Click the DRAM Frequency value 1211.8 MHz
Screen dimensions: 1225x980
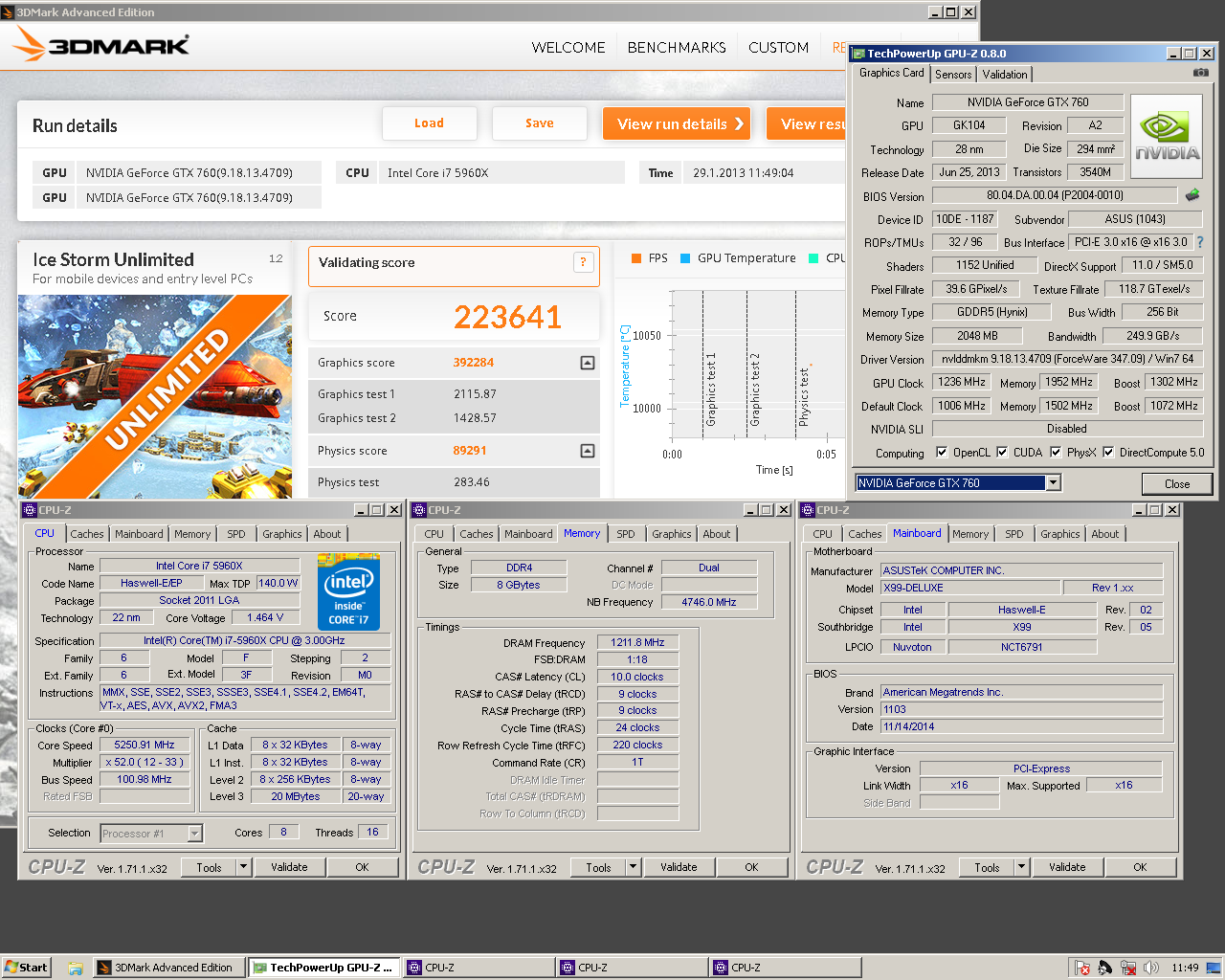tap(637, 642)
